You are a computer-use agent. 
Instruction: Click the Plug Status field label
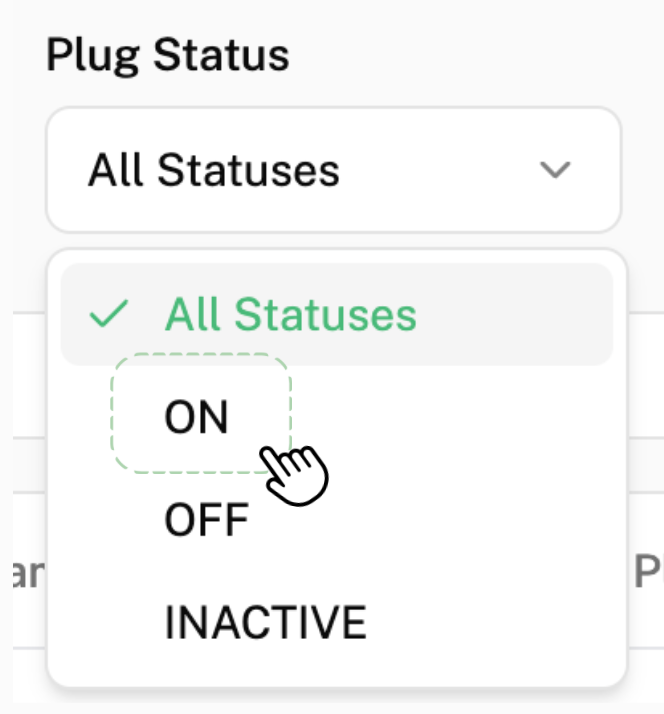click(167, 55)
